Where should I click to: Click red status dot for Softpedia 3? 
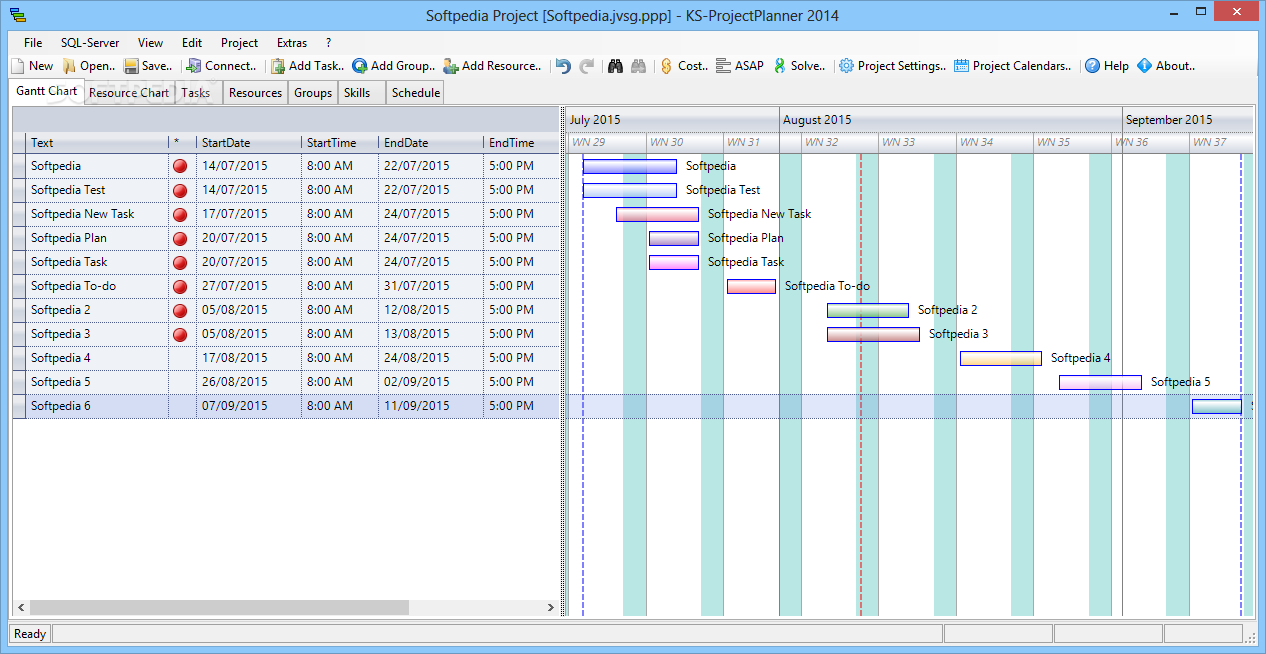(x=180, y=334)
